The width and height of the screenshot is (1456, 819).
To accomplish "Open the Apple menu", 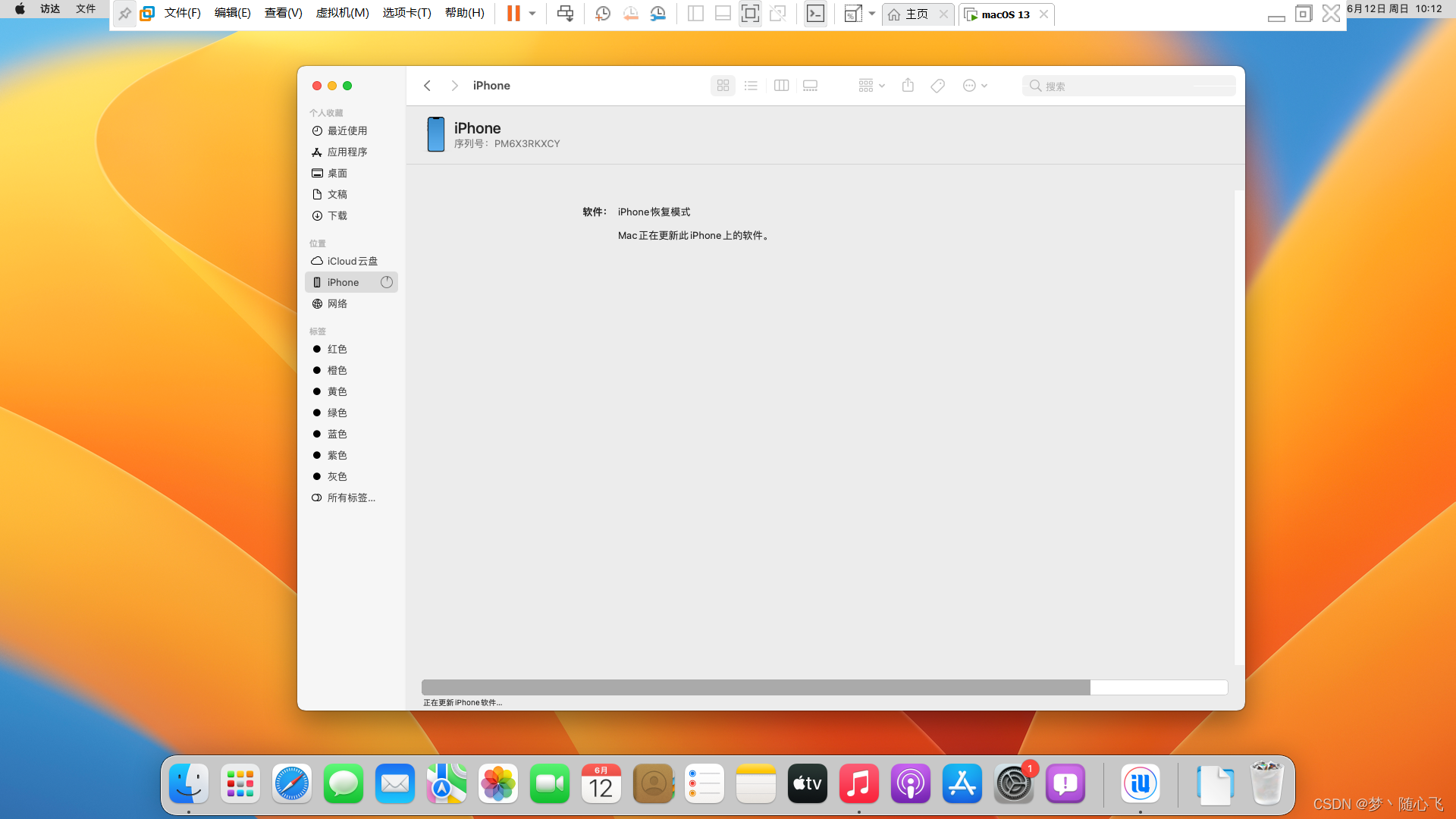I will pyautogui.click(x=20, y=9).
